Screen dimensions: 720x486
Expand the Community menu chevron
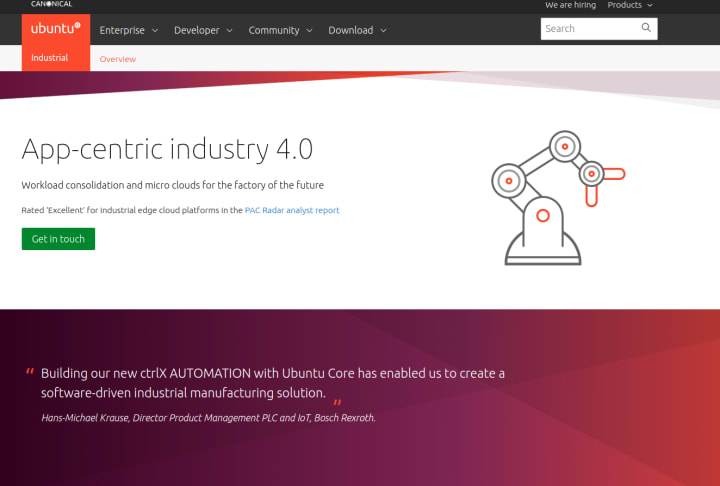point(309,30)
